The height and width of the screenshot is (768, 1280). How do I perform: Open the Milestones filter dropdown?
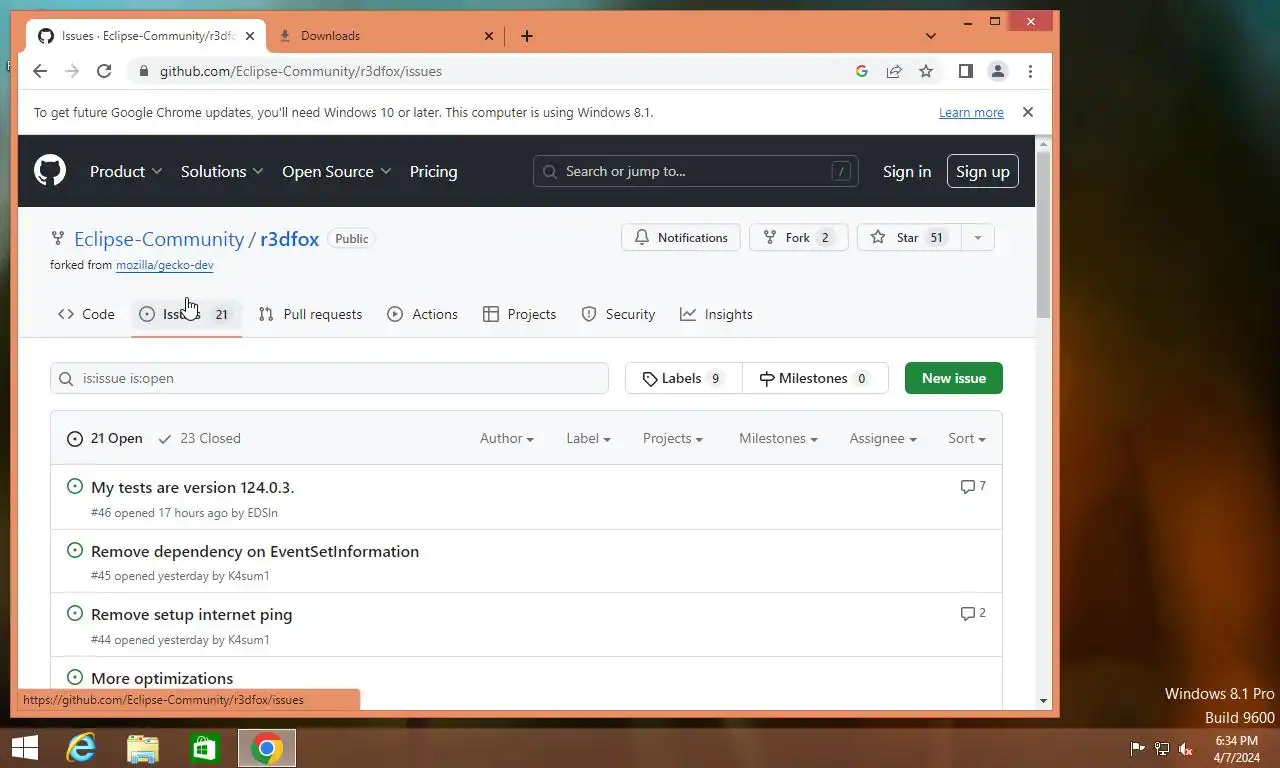[778, 438]
